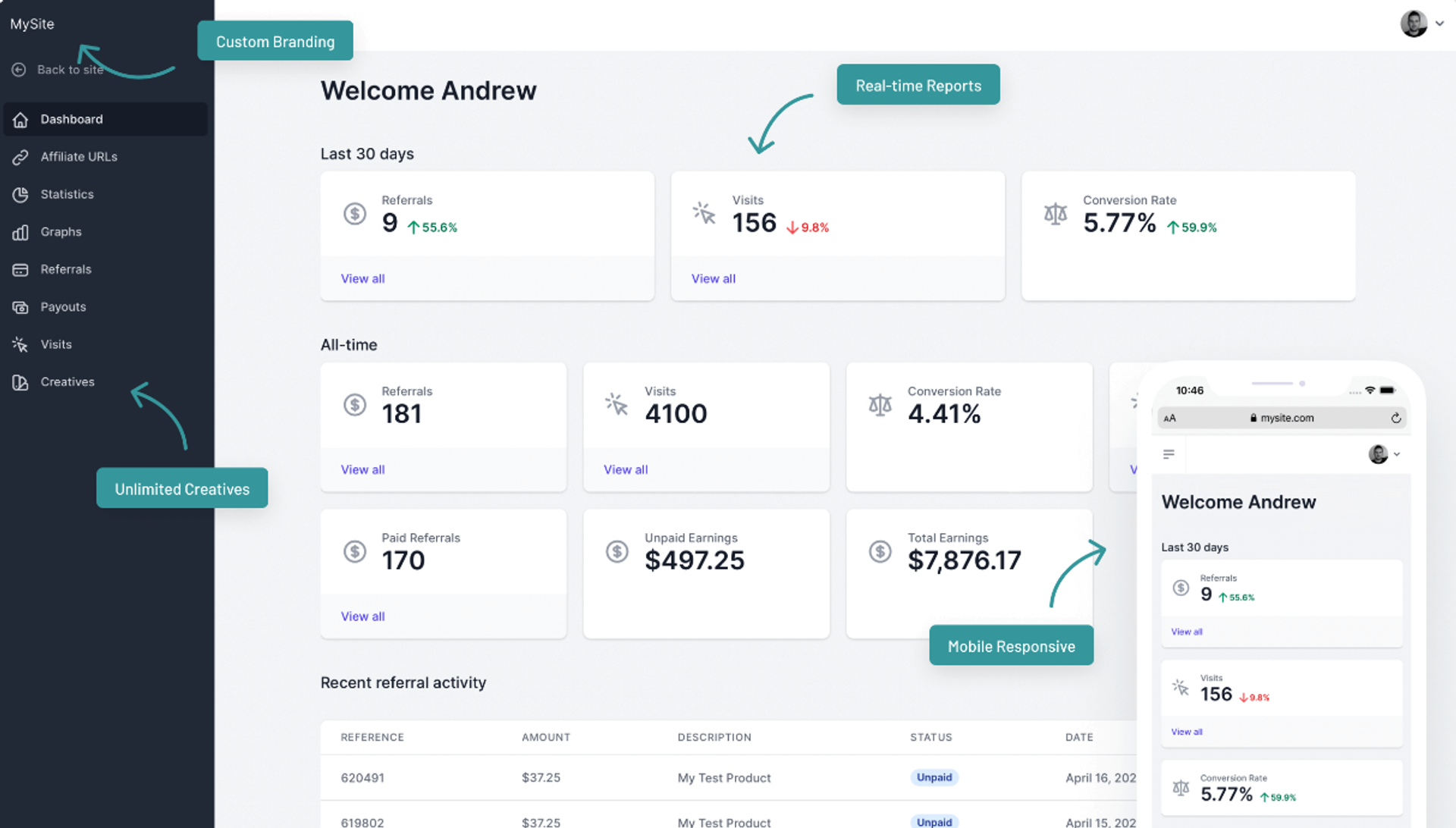Click the Statistics pie chart icon
Screen dimensions: 1456x828
point(20,194)
